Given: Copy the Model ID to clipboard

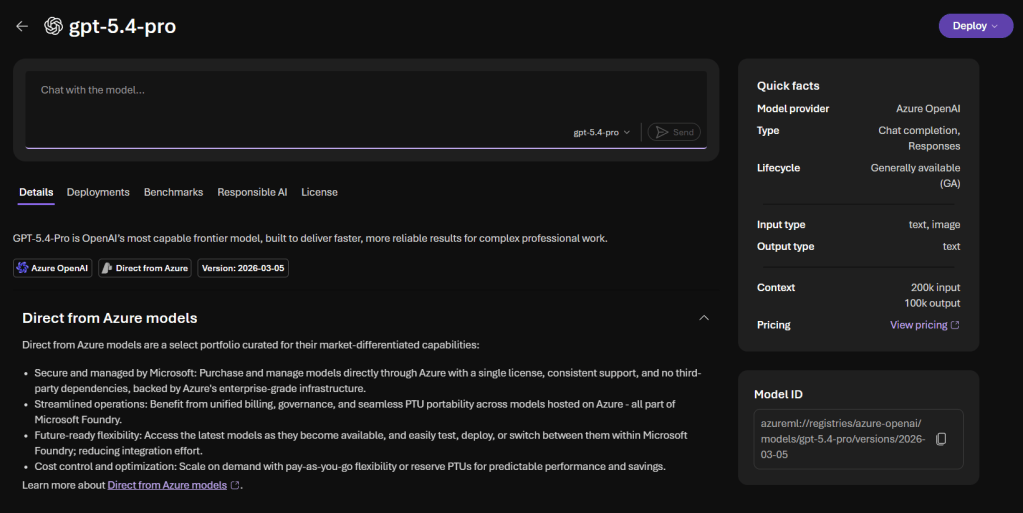Looking at the screenshot, I should point(940,439).
